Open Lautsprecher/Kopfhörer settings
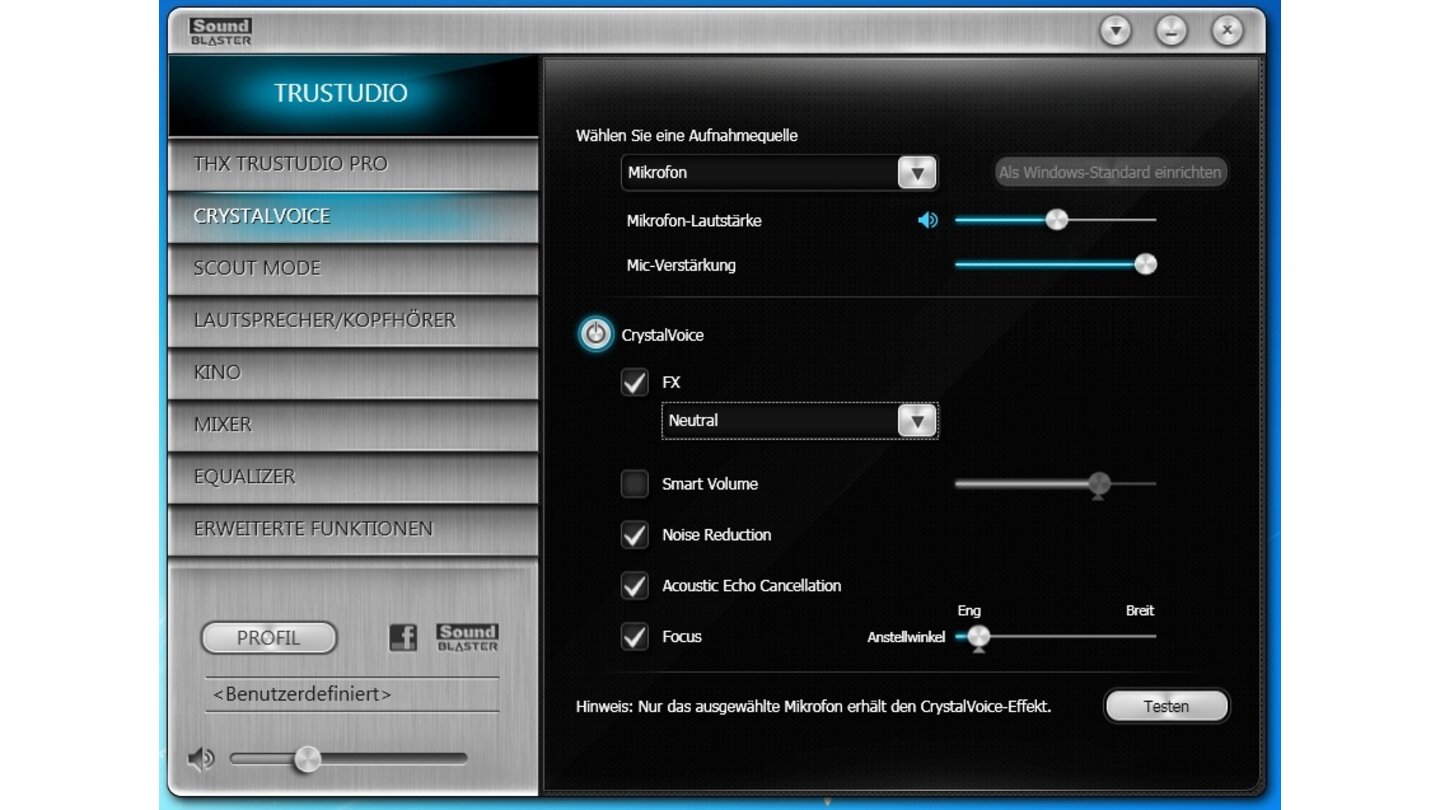The width and height of the screenshot is (1440, 810). pos(353,320)
